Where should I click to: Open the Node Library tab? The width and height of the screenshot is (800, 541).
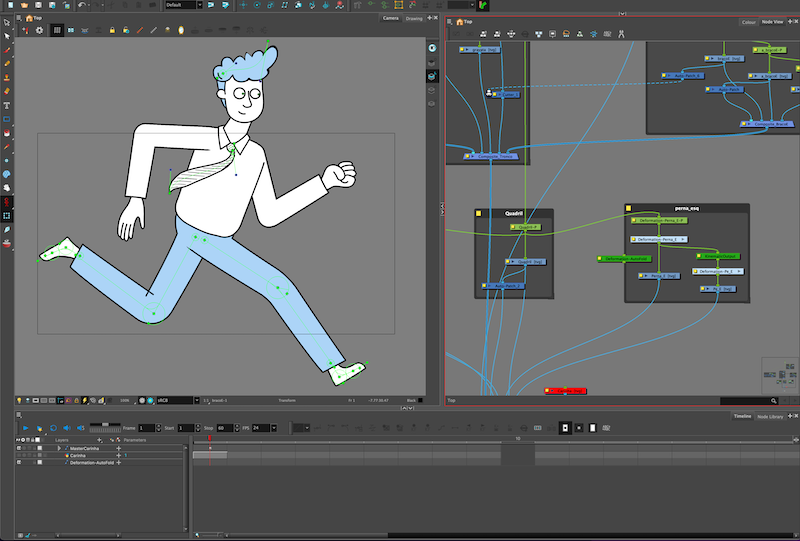[x=770, y=416]
